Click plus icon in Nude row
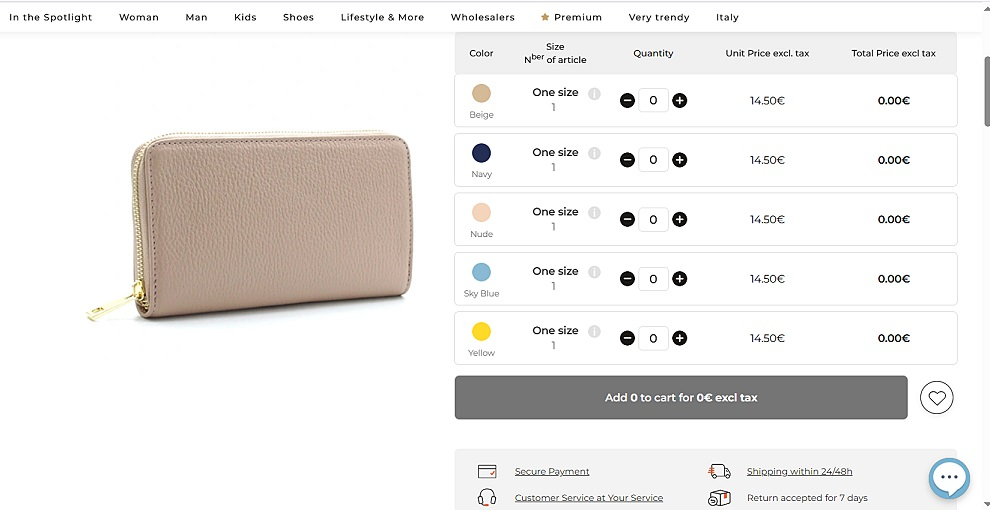 click(x=679, y=219)
